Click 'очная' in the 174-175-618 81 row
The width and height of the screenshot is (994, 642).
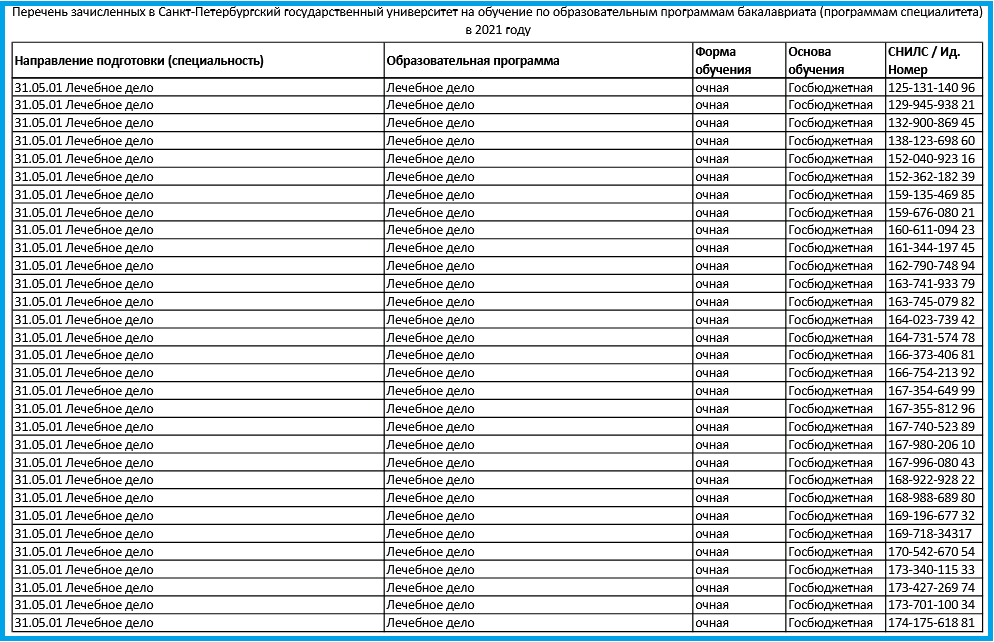tap(712, 623)
